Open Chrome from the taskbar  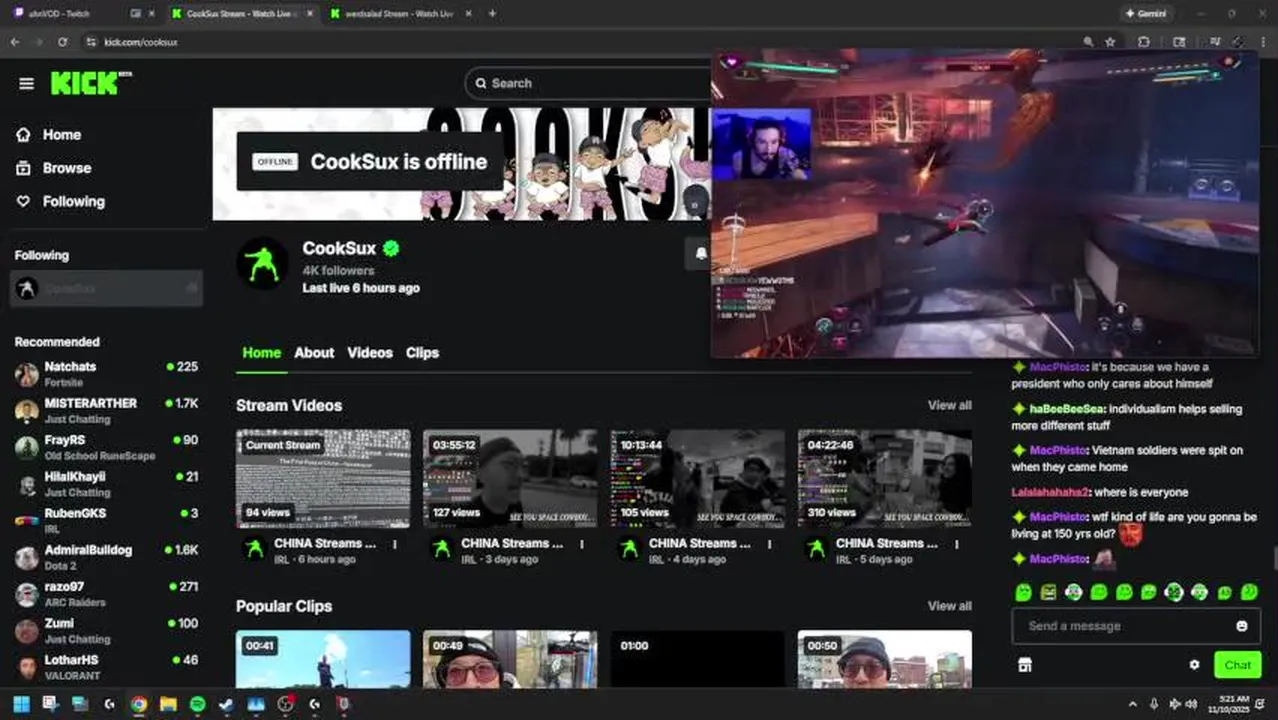coord(138,704)
